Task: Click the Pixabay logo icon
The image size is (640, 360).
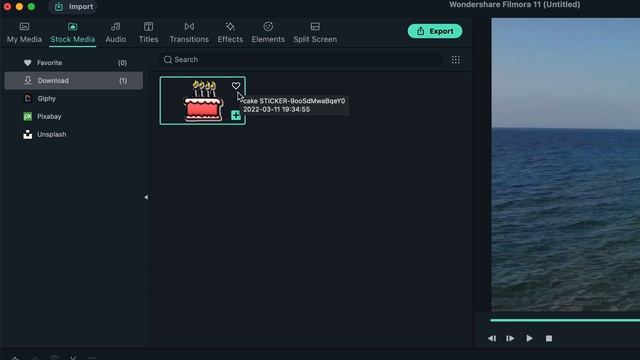Action: click(27, 116)
